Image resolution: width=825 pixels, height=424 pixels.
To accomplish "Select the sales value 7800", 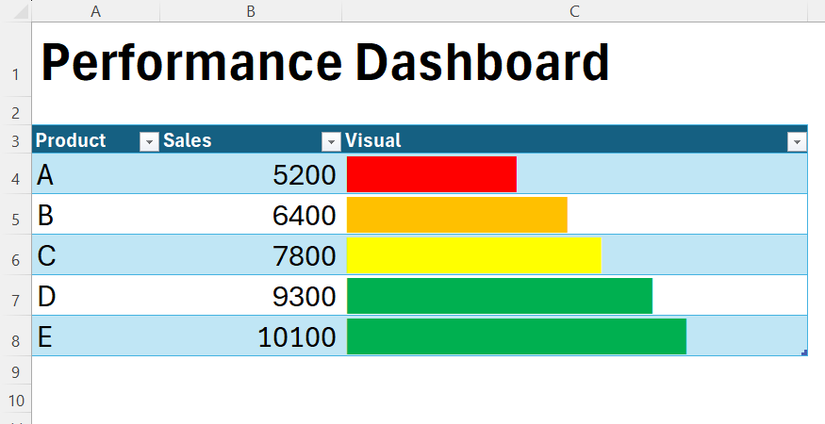I will point(251,255).
